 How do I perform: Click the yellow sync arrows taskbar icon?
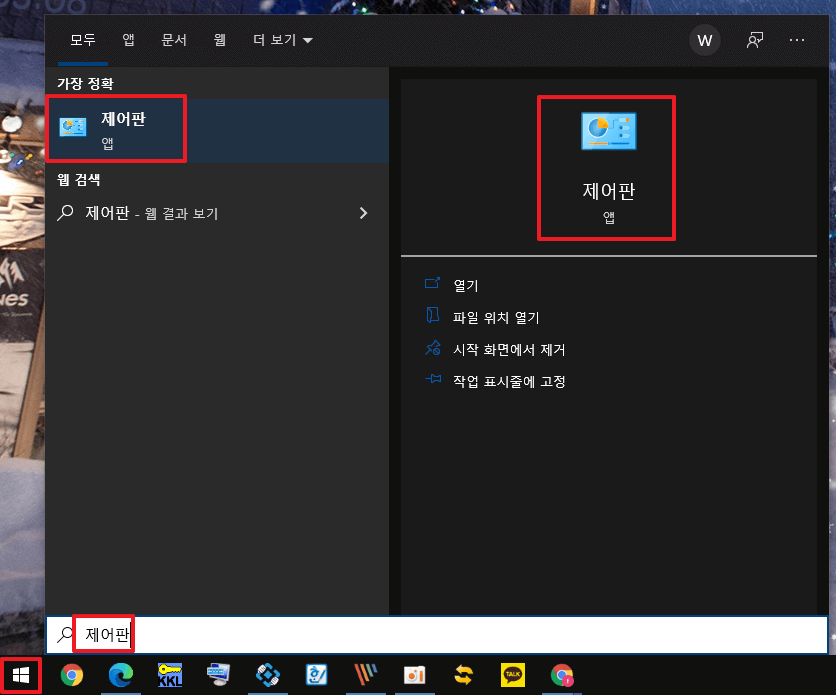tap(463, 676)
